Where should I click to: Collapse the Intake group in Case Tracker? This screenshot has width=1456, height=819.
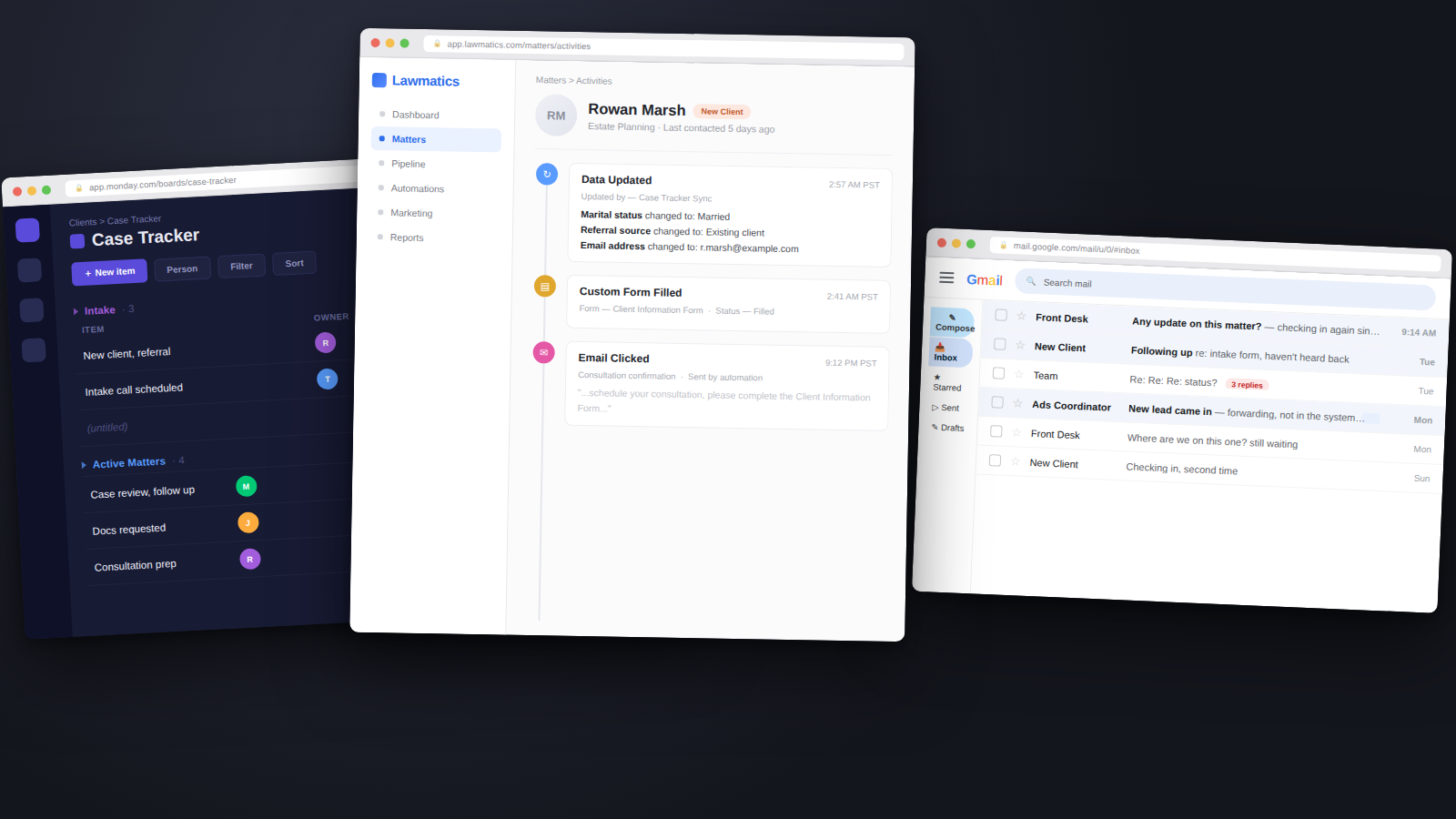click(x=76, y=311)
